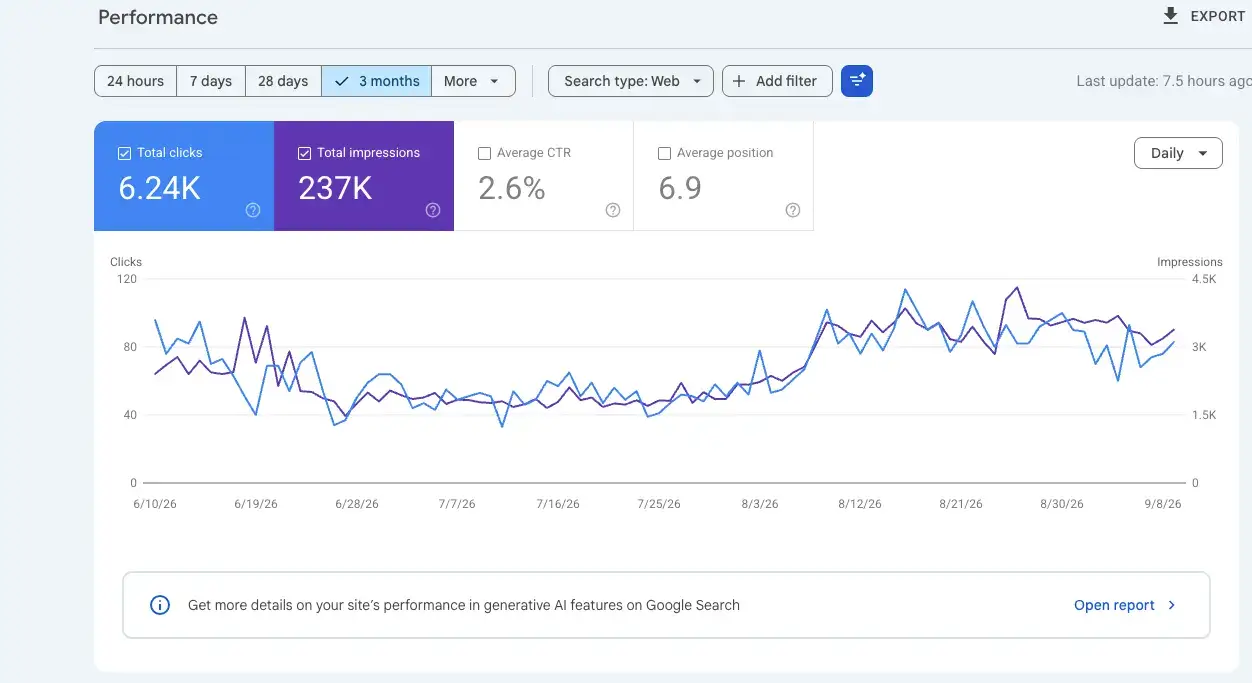1252x683 pixels.
Task: Click the checkmark icon on 3 months
Action: [341, 81]
